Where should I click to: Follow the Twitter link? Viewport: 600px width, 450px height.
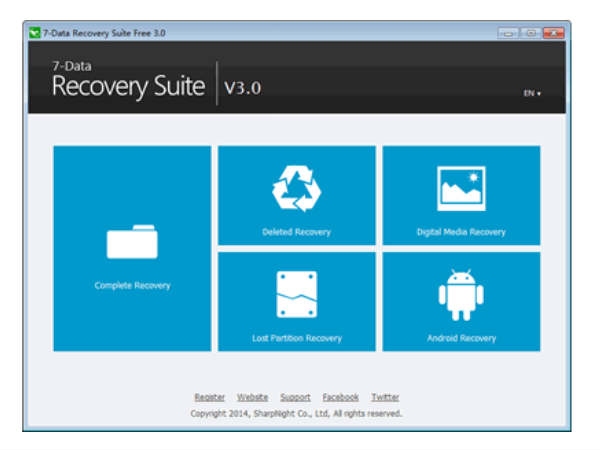(x=385, y=397)
